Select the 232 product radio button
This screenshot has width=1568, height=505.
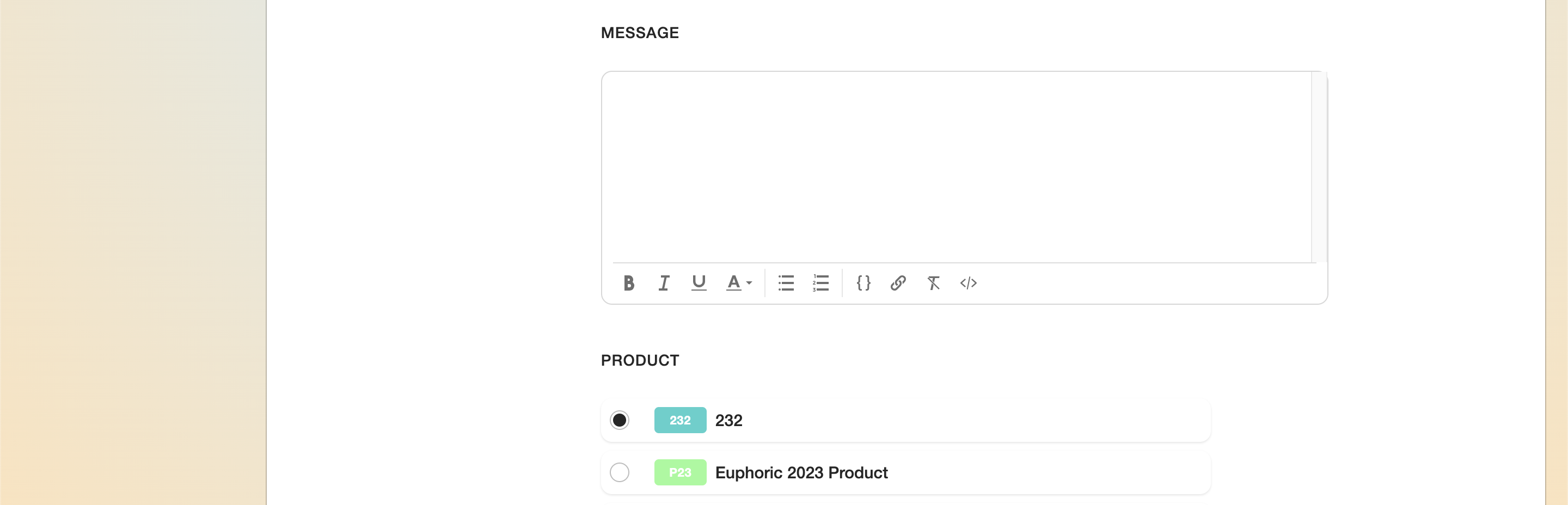pos(619,420)
